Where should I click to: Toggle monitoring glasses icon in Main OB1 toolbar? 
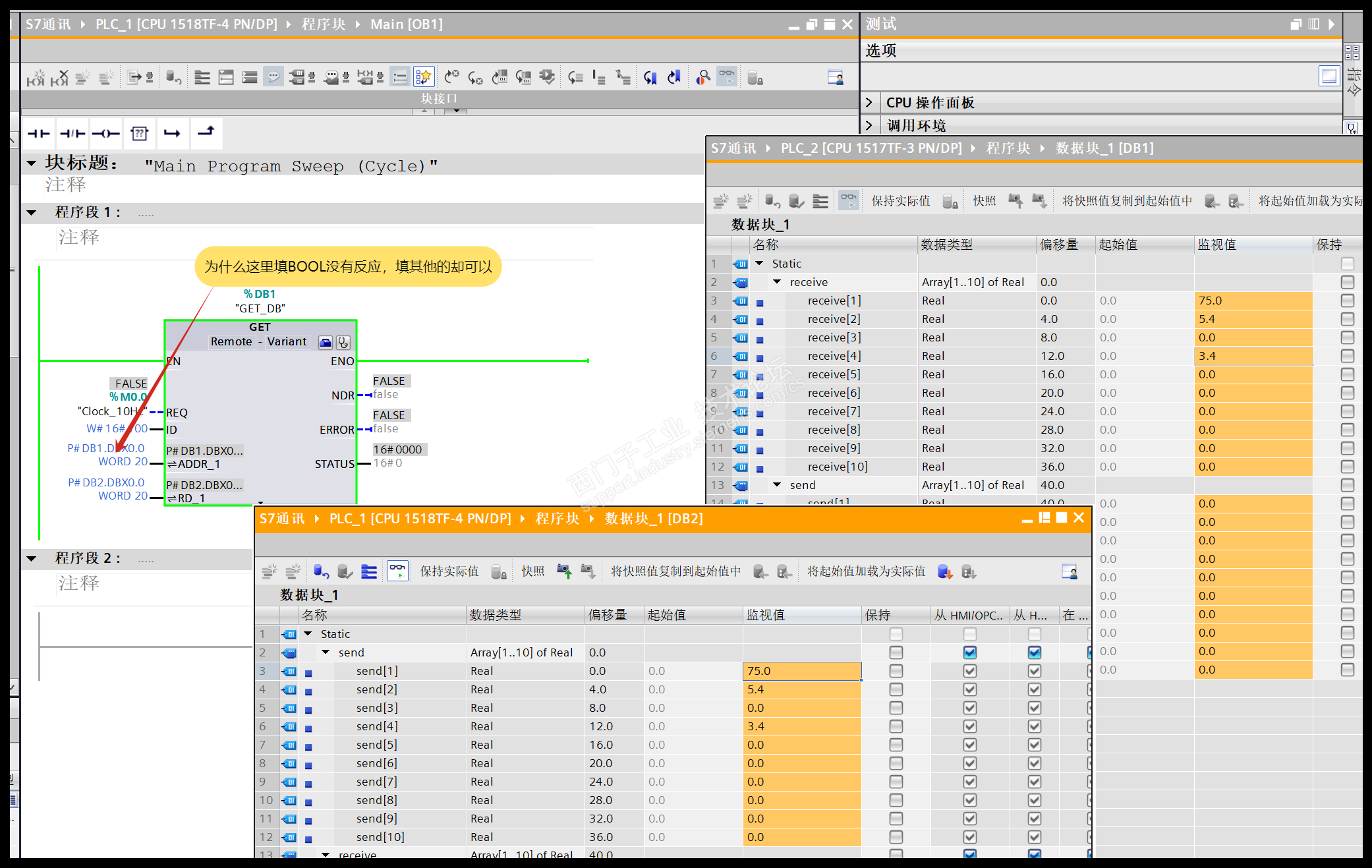pyautogui.click(x=727, y=77)
